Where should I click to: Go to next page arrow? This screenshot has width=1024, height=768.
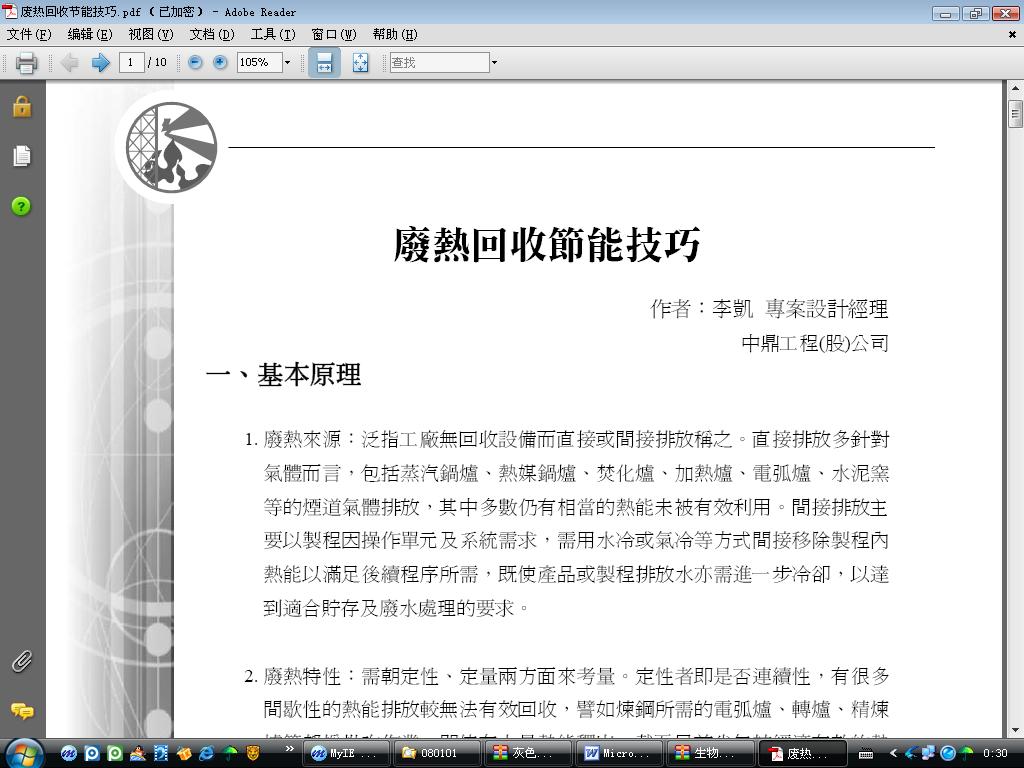(100, 63)
